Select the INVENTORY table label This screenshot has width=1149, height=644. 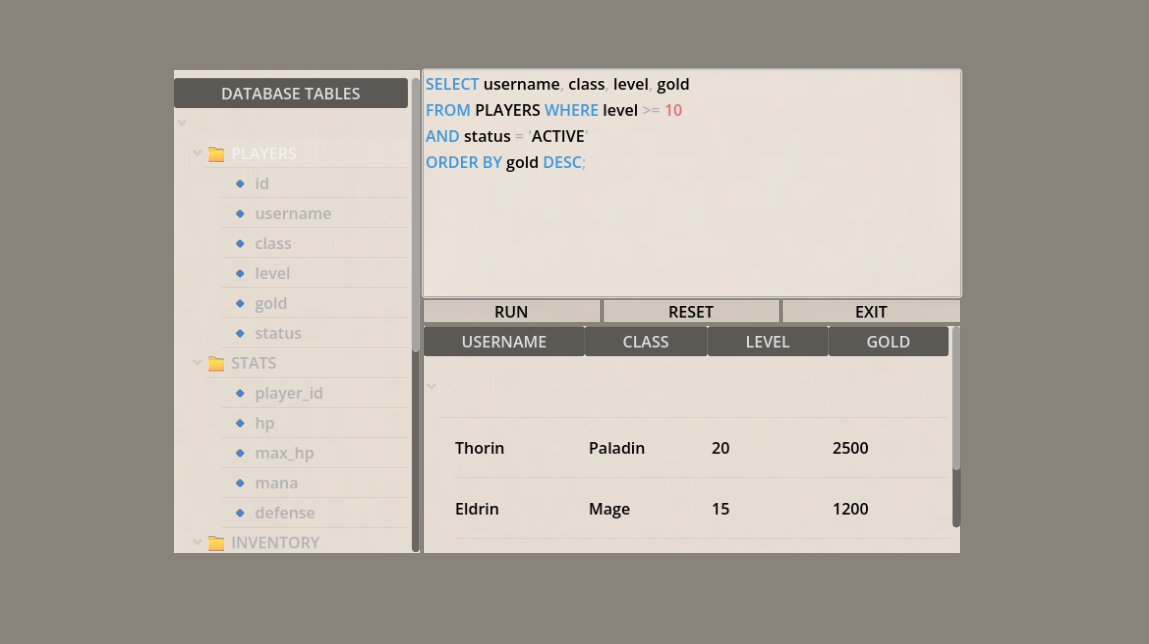tap(276, 543)
